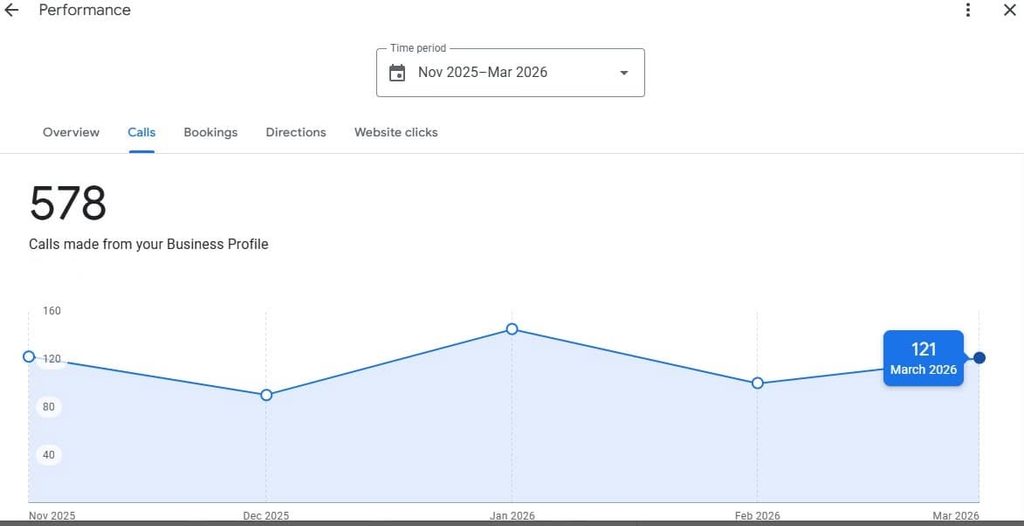Viewport: 1024px width, 526px height.
Task: Select the Calls tab
Action: click(x=142, y=132)
